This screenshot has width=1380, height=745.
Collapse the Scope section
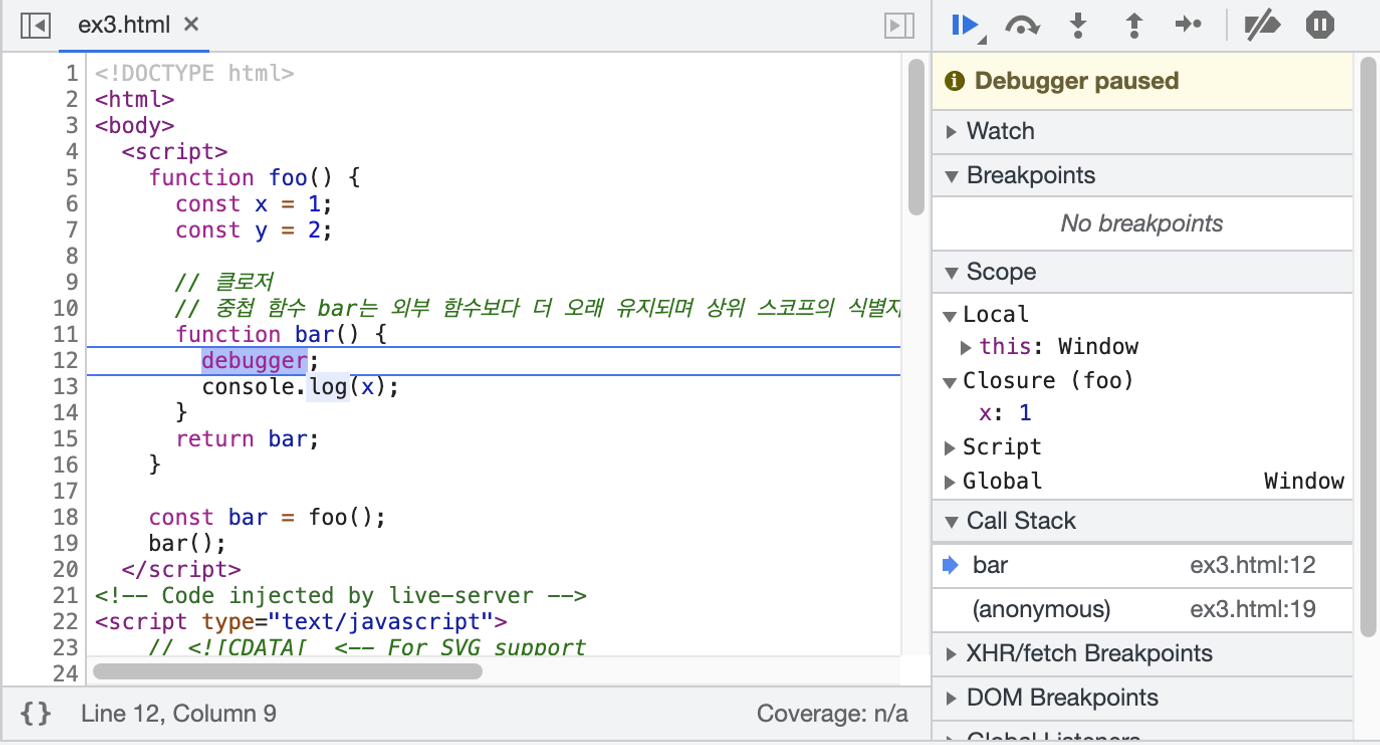pyautogui.click(x=1142, y=272)
